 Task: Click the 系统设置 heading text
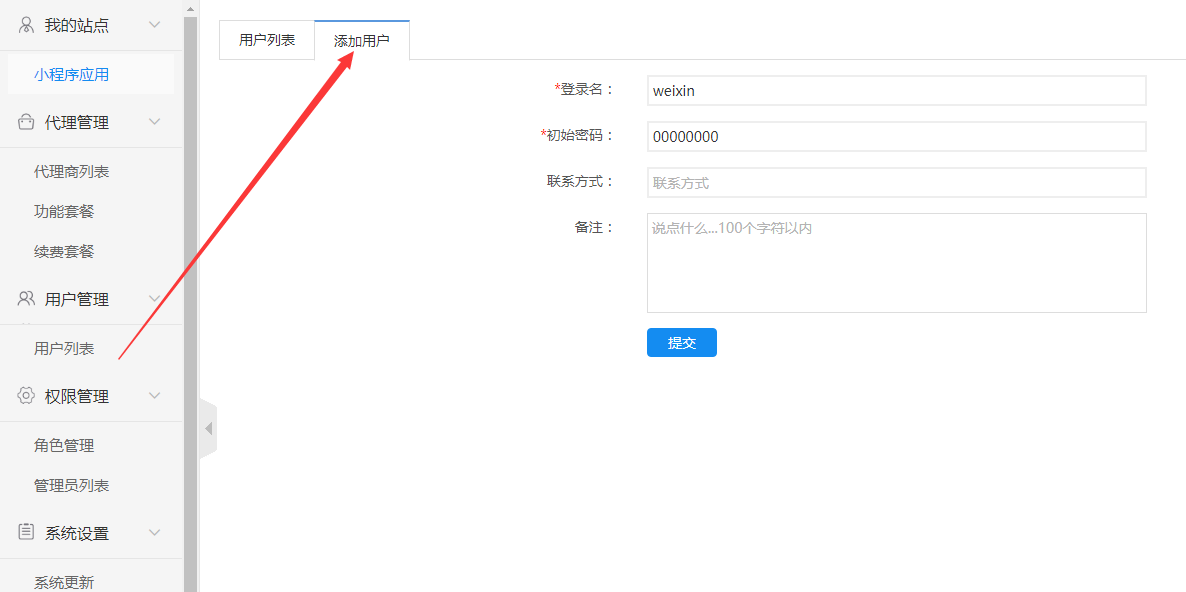[76, 533]
